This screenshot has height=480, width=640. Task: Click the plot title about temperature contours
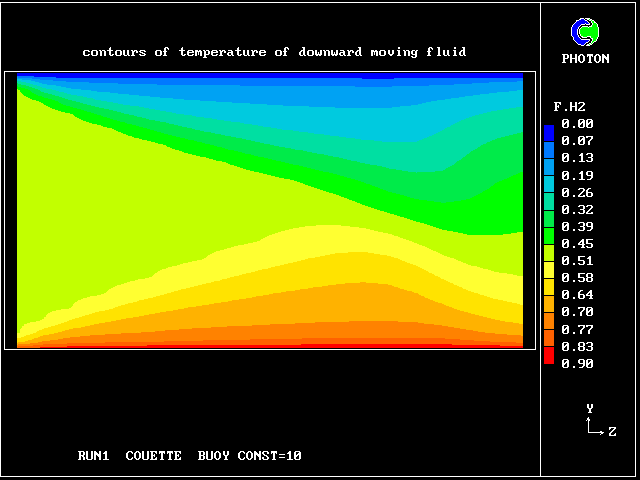(x=274, y=52)
